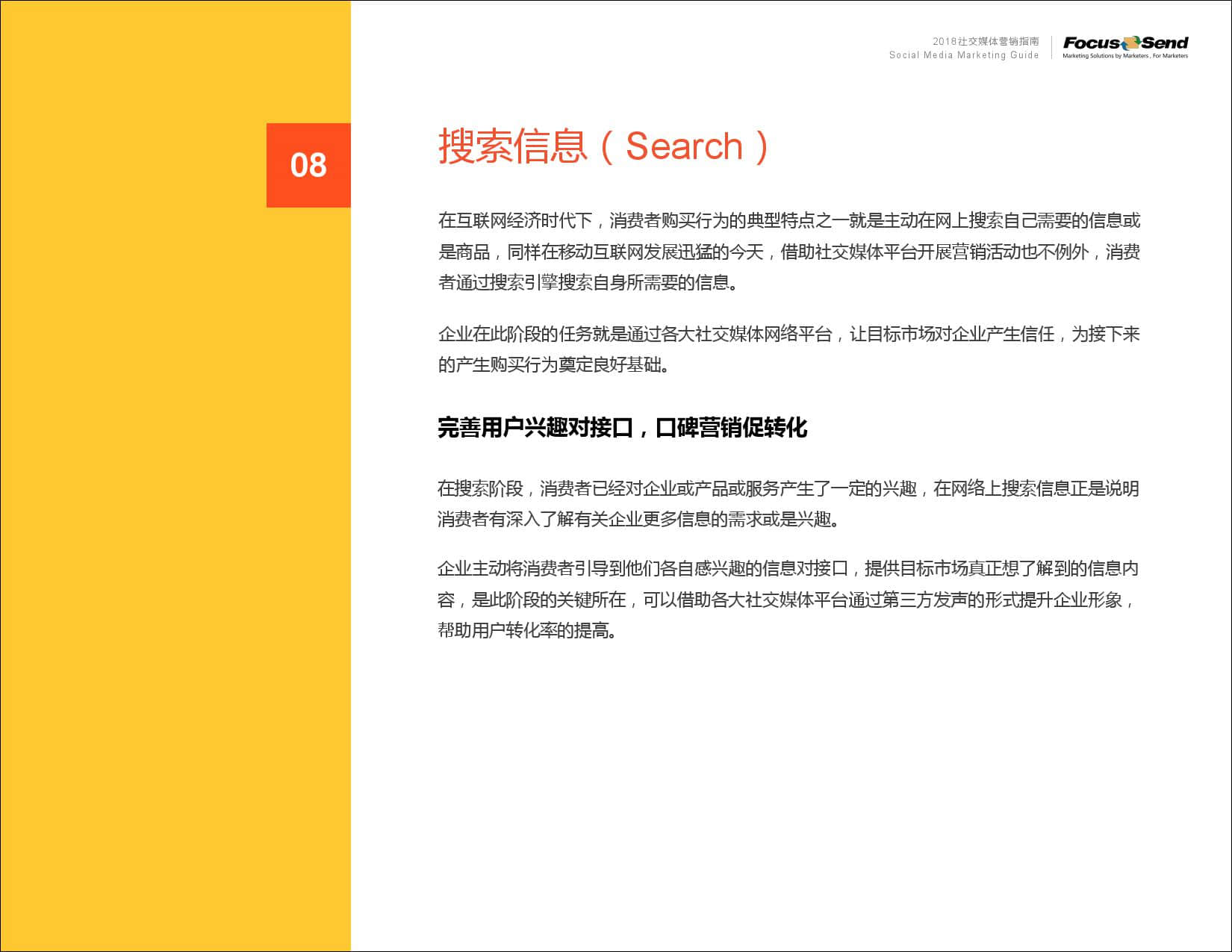Click the line starting 容，是此阶段的关键所在
Viewport: 1232px width, 952px height.
787,600
